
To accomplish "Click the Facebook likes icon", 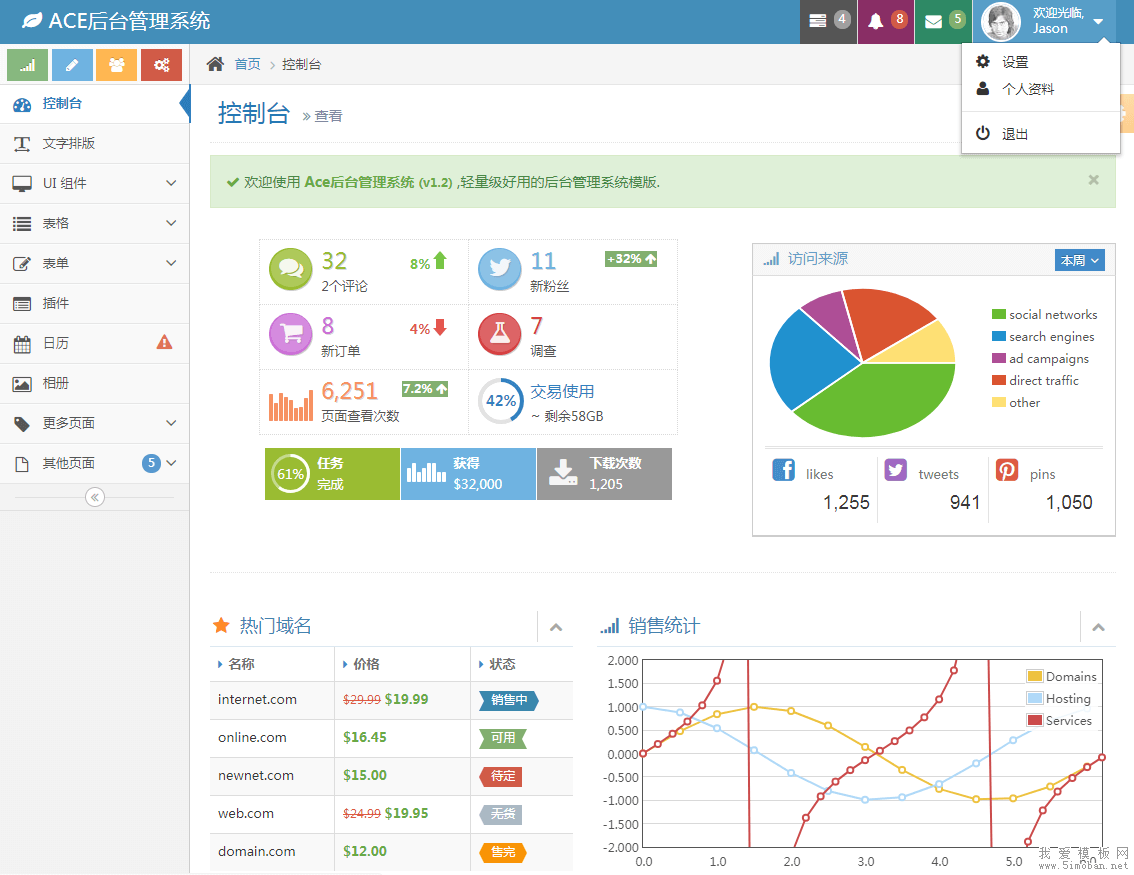I will 784,470.
